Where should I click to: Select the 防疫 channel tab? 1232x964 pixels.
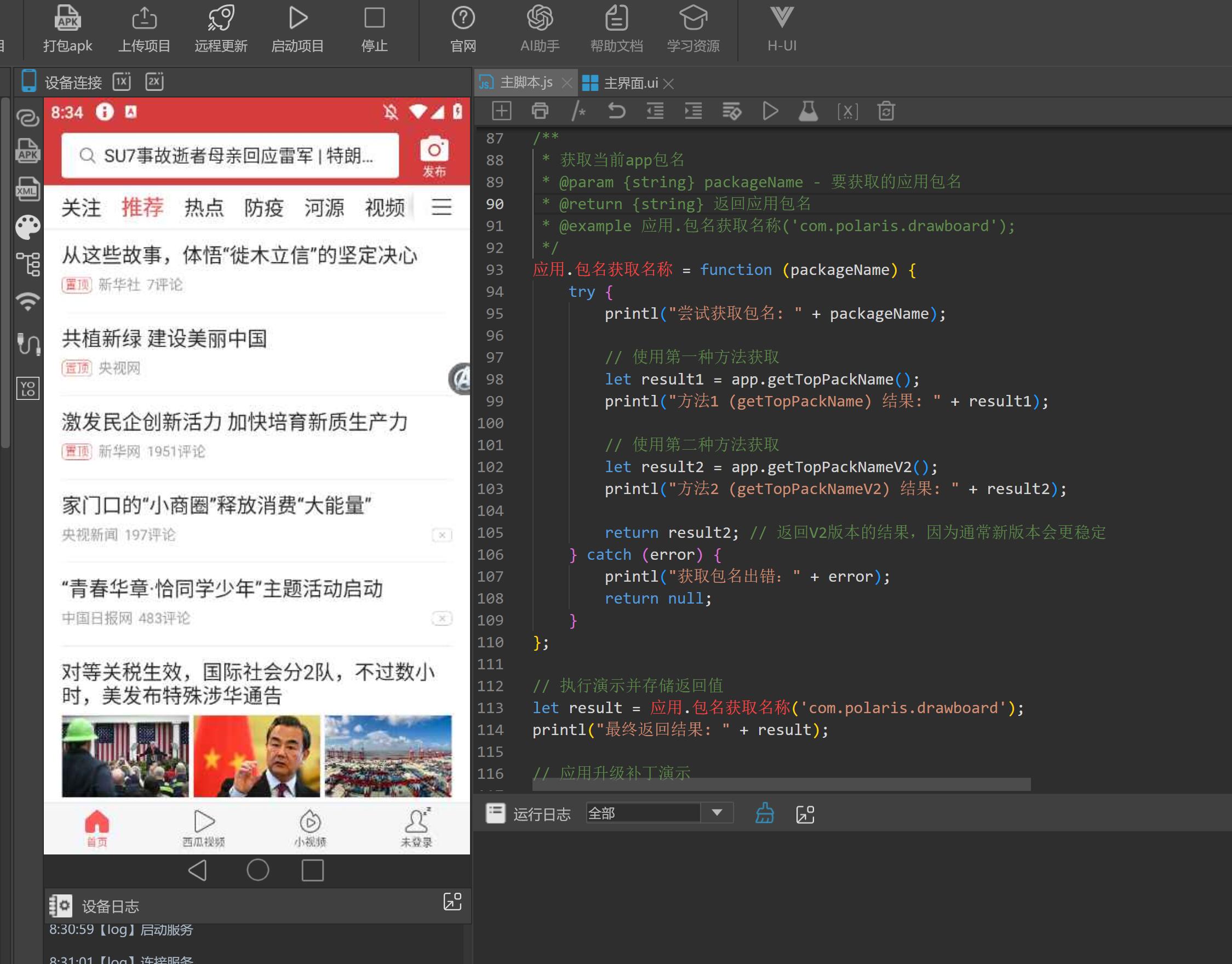(x=264, y=208)
